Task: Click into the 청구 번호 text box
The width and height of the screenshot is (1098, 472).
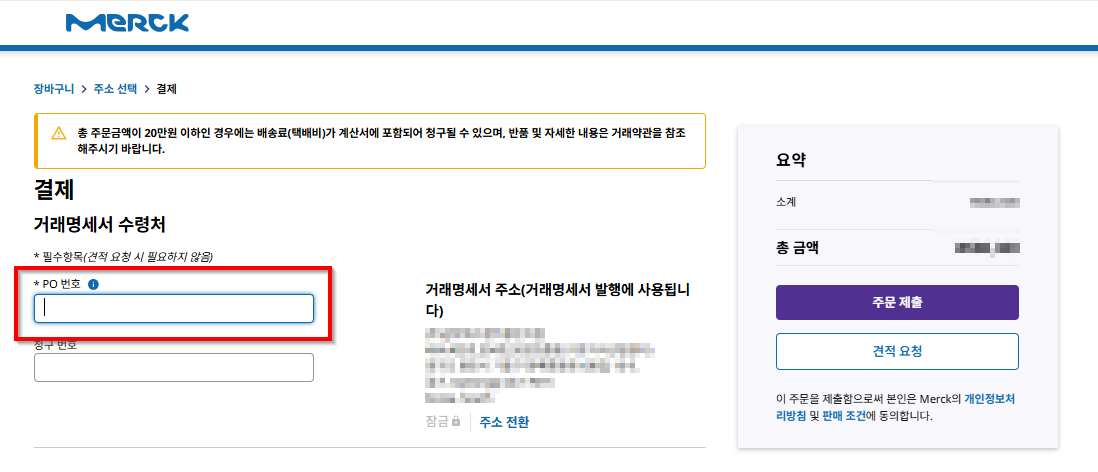Action: coord(174,368)
